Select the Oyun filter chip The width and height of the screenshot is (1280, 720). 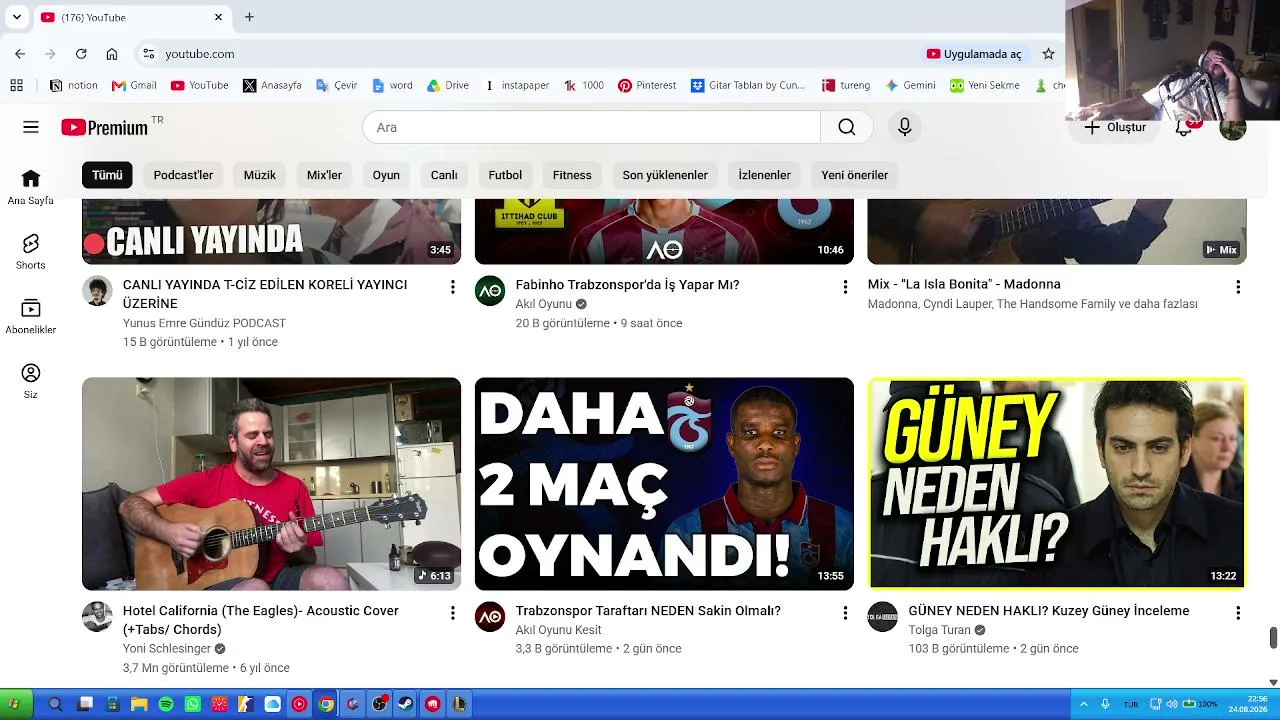[x=386, y=175]
